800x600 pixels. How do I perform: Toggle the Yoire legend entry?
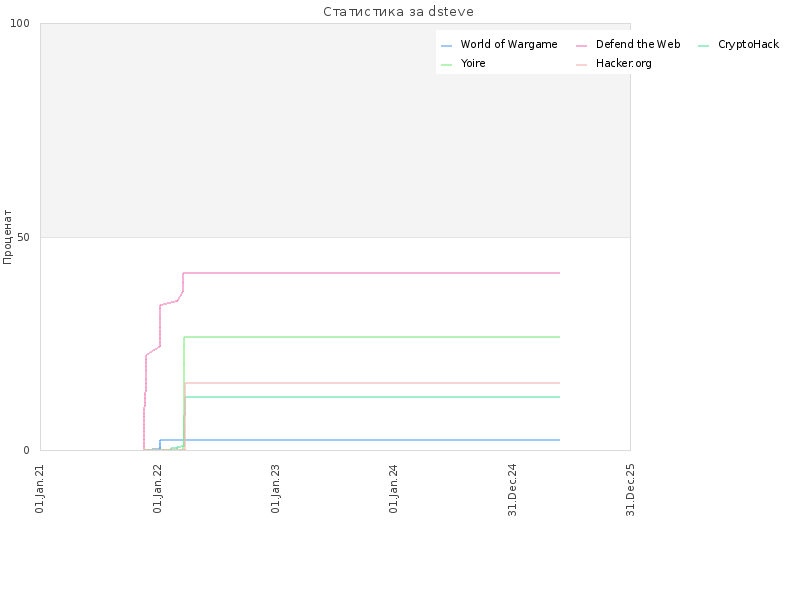coord(463,63)
